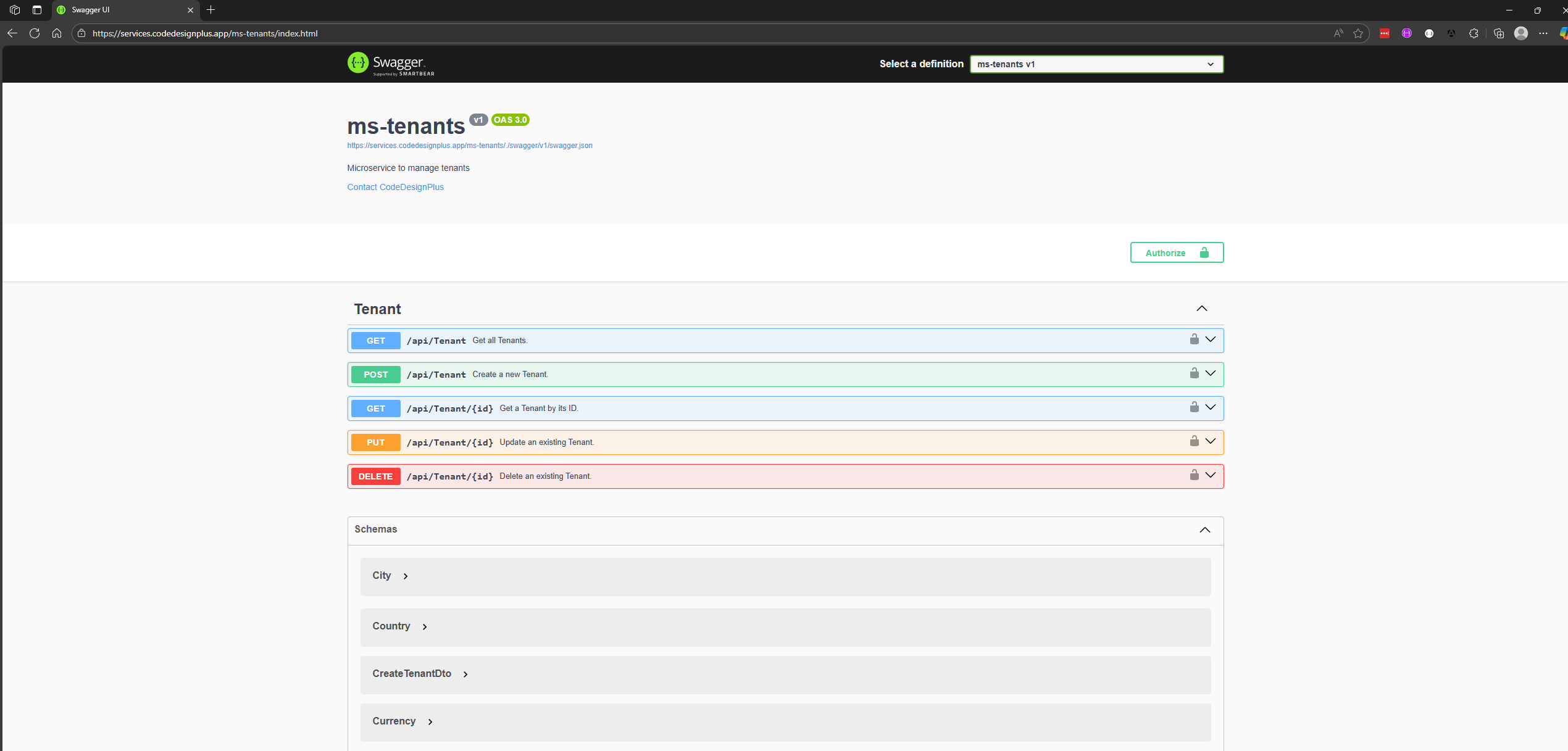
Task: Click the browser home icon
Action: pos(57,33)
